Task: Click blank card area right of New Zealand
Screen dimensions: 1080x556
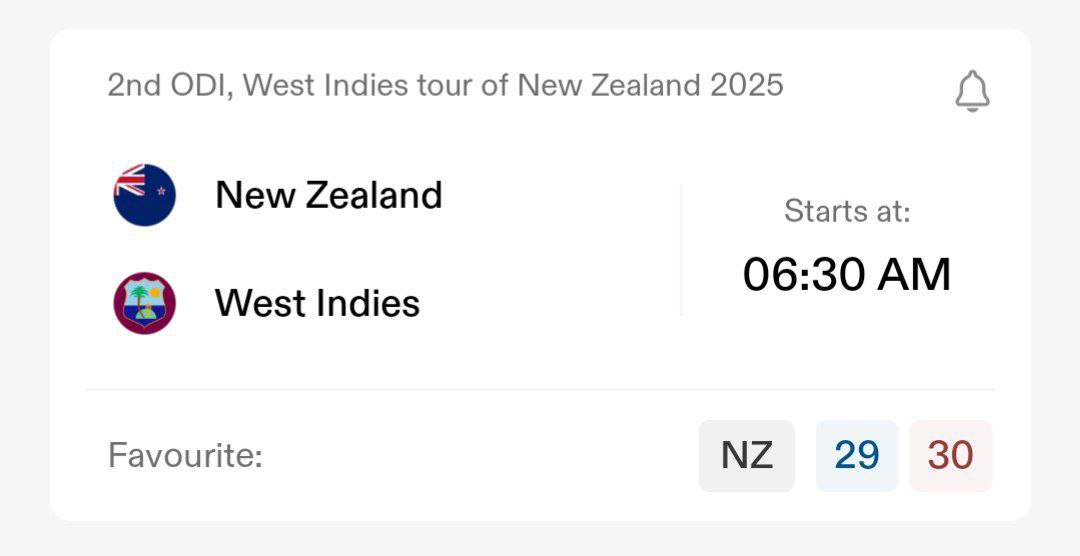Action: (560, 194)
